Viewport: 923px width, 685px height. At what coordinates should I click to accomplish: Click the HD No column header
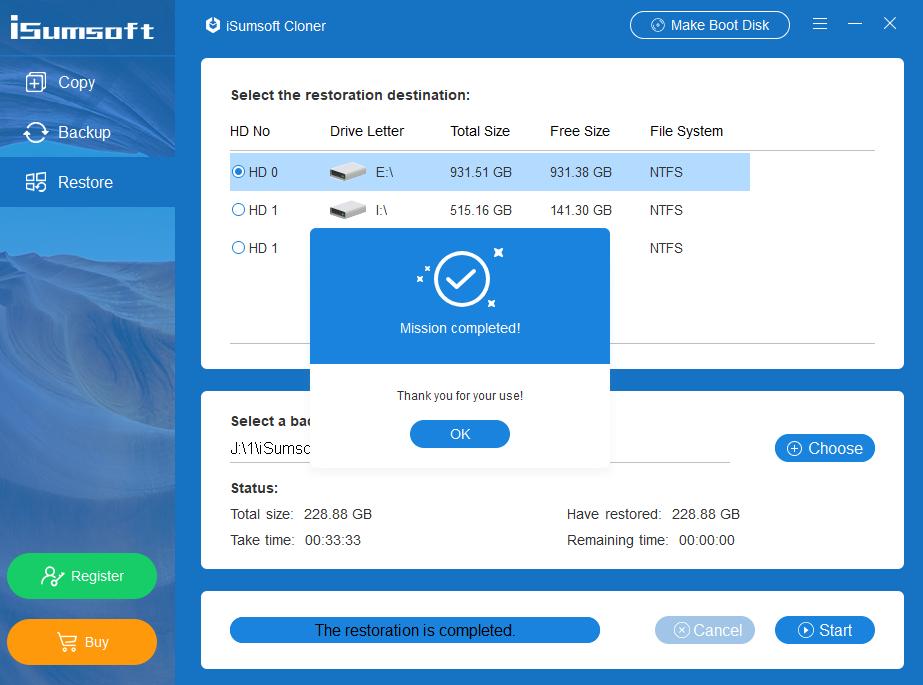click(250, 131)
